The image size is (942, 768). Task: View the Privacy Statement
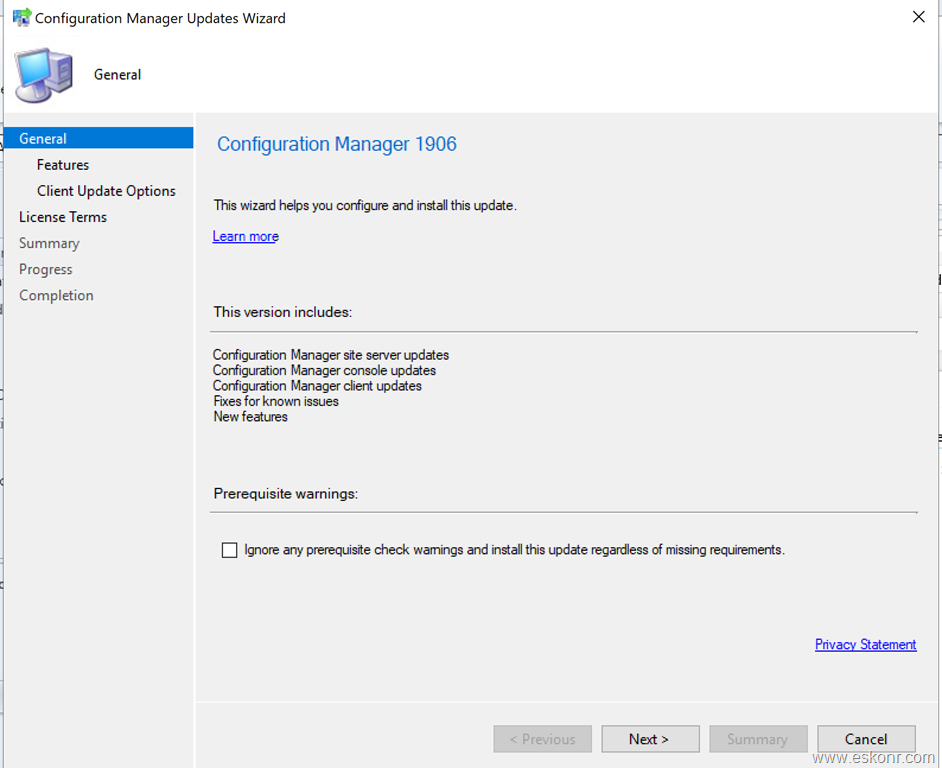click(x=866, y=644)
